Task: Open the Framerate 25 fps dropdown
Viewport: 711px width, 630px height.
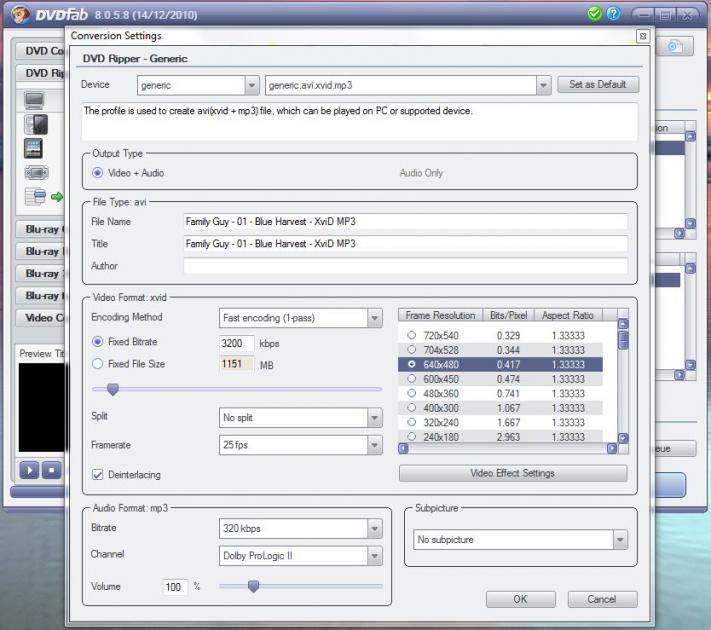Action: (375, 445)
